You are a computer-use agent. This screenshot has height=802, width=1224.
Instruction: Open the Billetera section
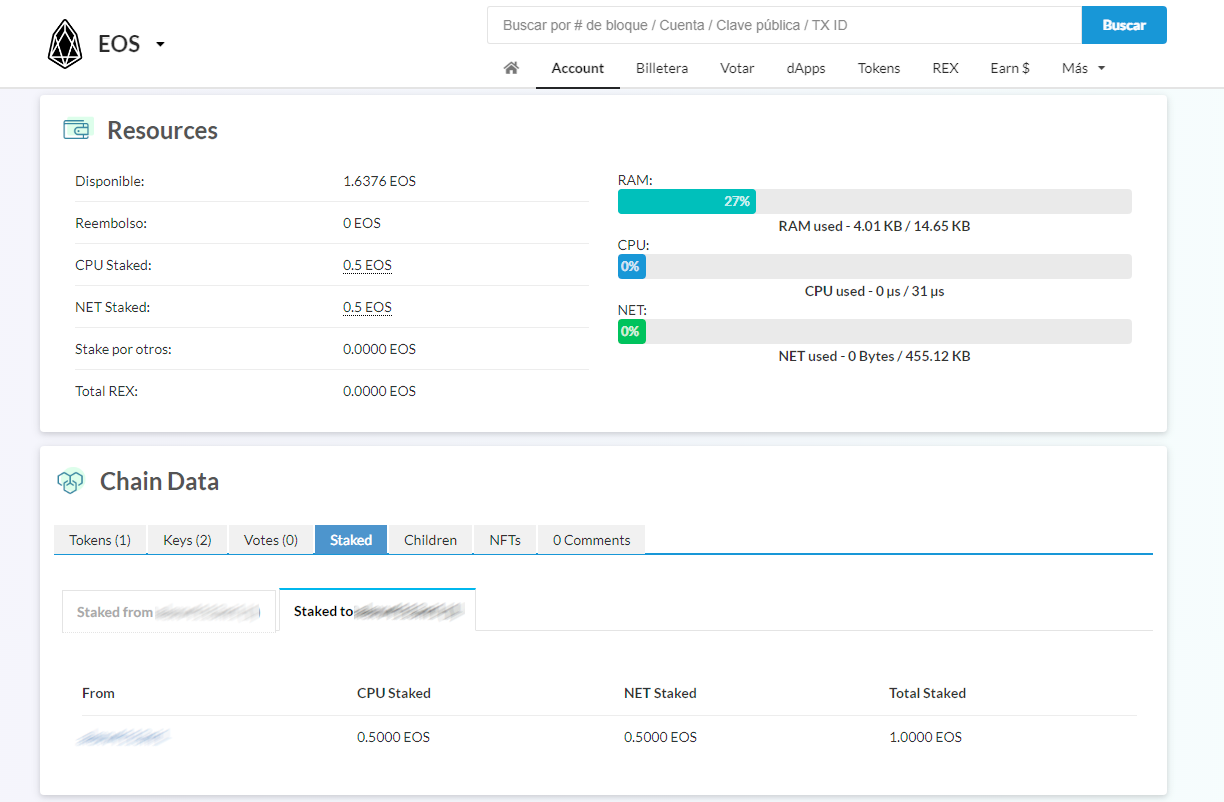point(661,68)
